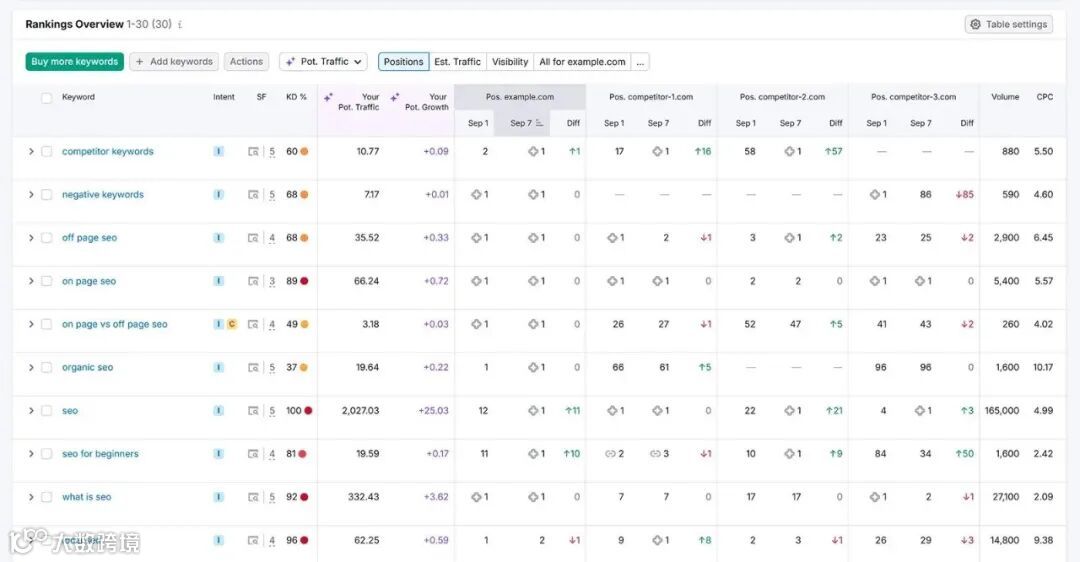Click Add keywords button
1080x562 pixels.
click(174, 61)
